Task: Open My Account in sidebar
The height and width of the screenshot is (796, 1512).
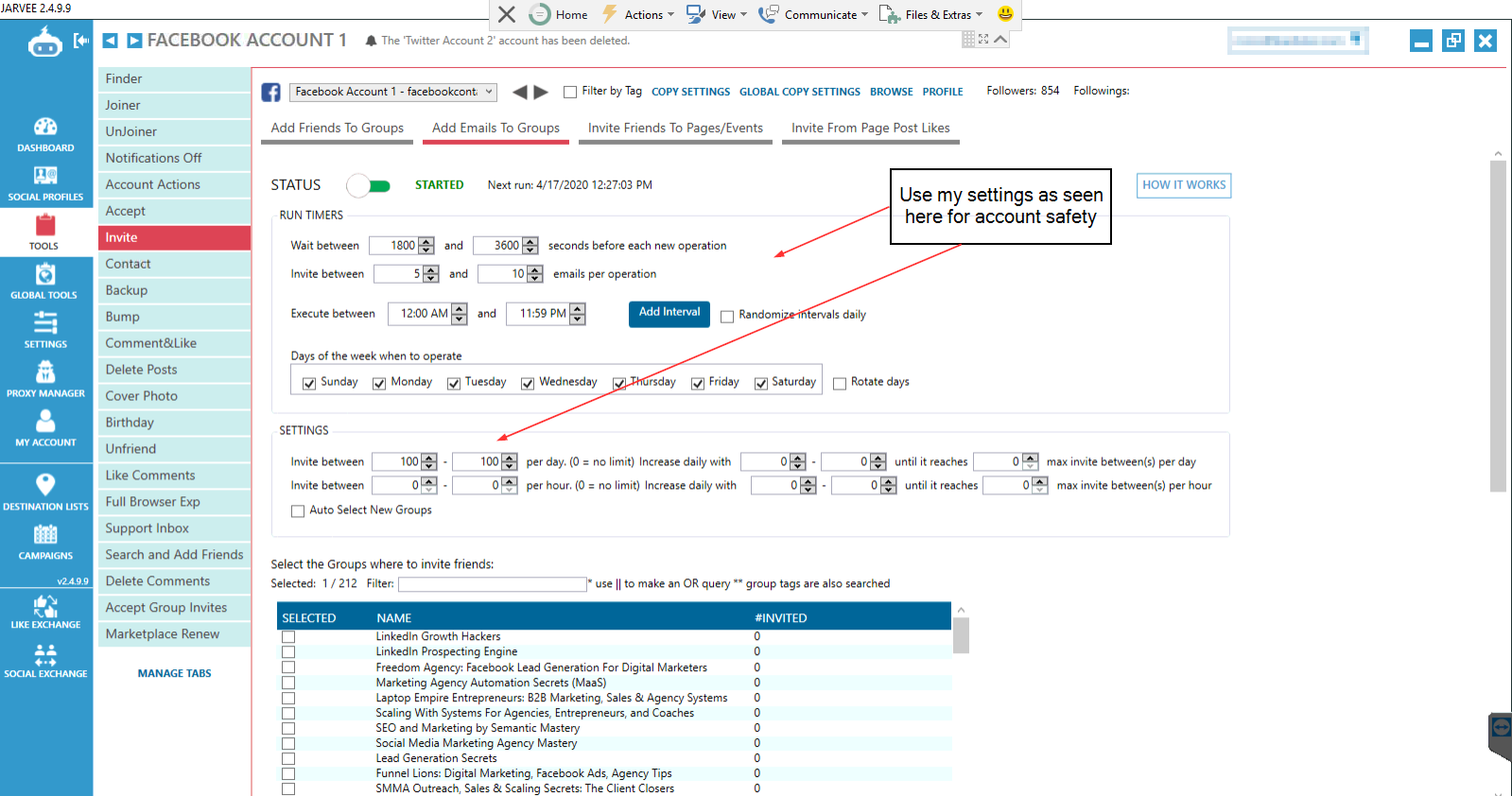Action: click(x=45, y=429)
